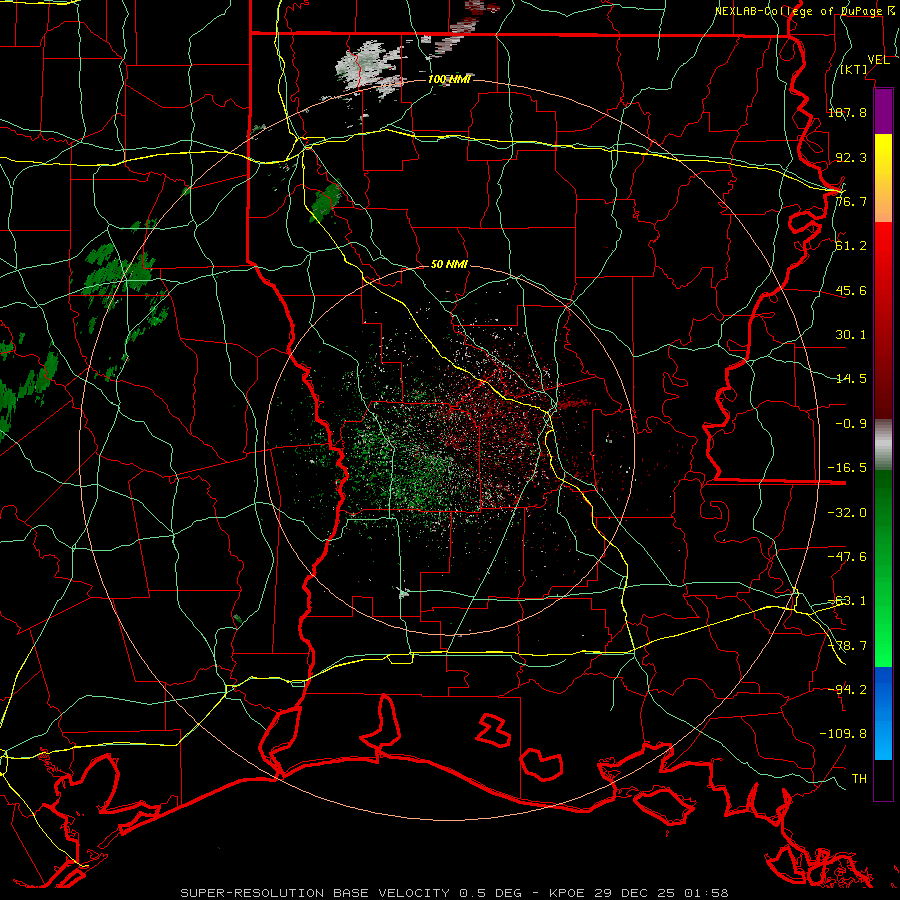
Task: Click the "KPOE 29 DEC 25 01:58" timestamp
Action: [x=638, y=893]
